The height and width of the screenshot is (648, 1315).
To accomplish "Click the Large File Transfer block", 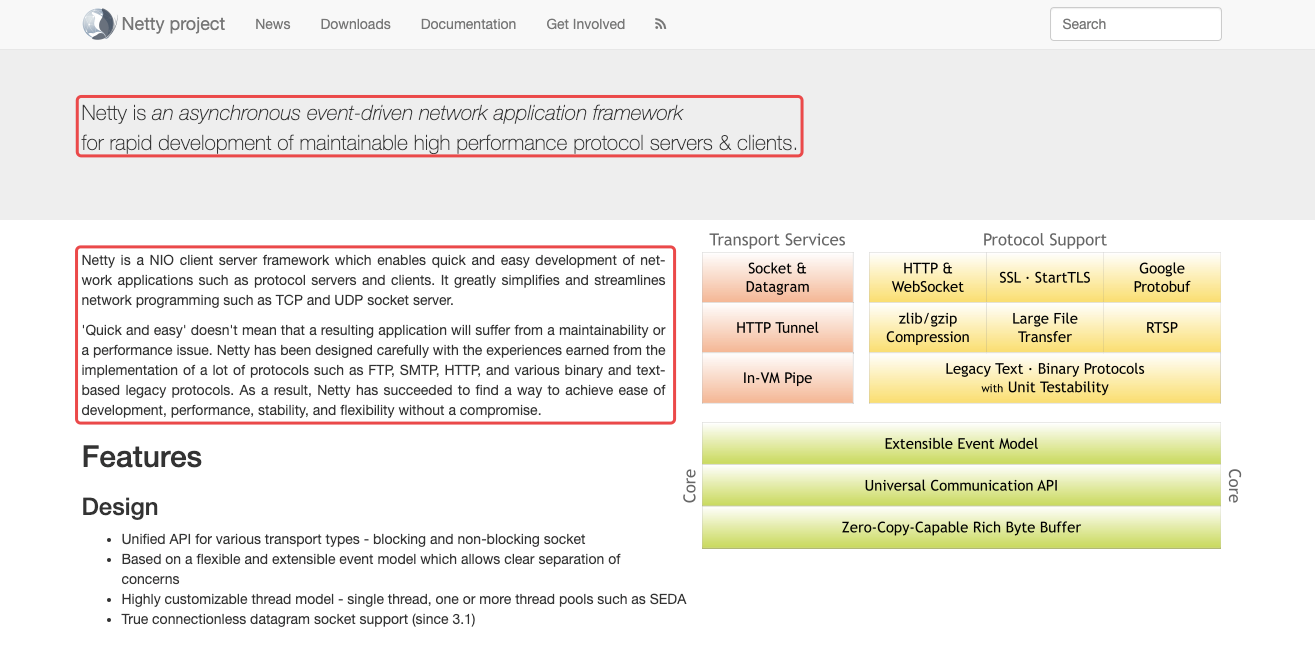I will [1044, 327].
